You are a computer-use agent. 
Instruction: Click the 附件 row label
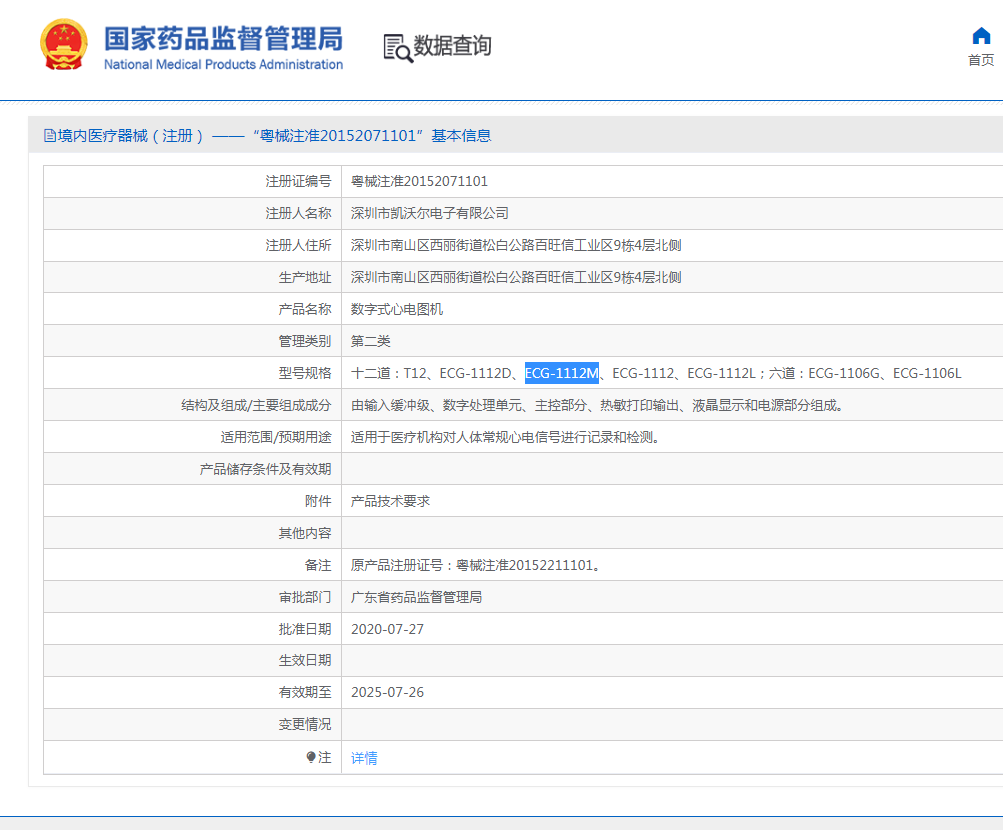(x=318, y=501)
